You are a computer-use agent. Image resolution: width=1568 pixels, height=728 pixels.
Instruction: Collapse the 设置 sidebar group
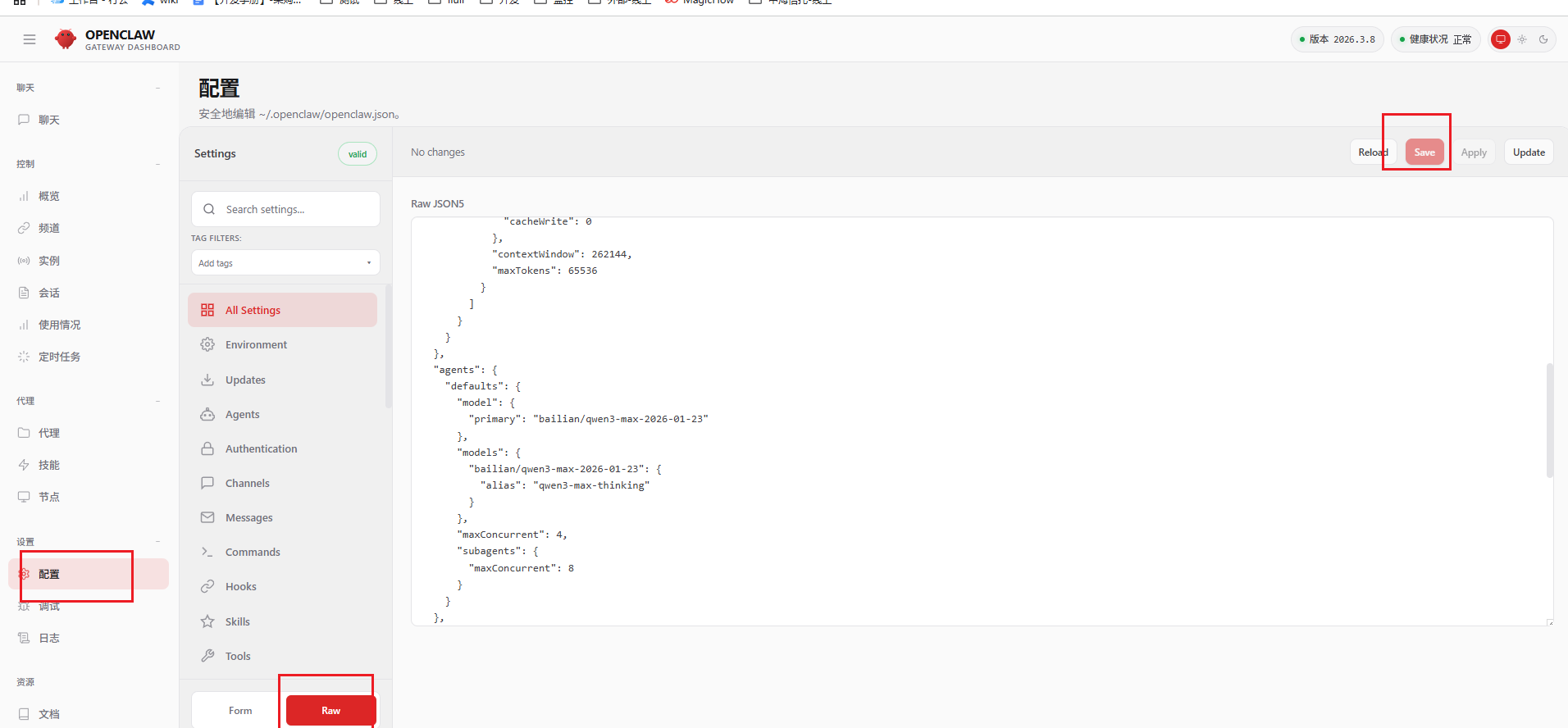click(x=89, y=542)
